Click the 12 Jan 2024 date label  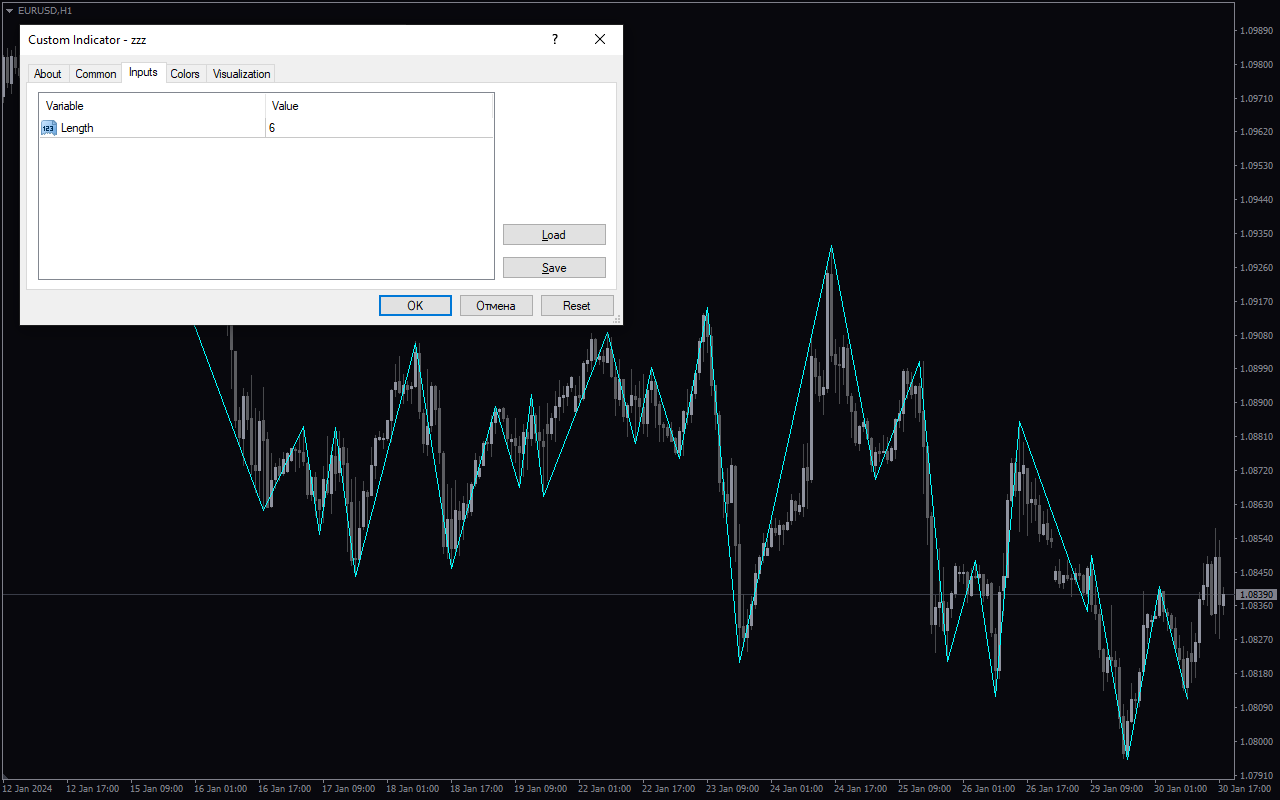(x=29, y=788)
